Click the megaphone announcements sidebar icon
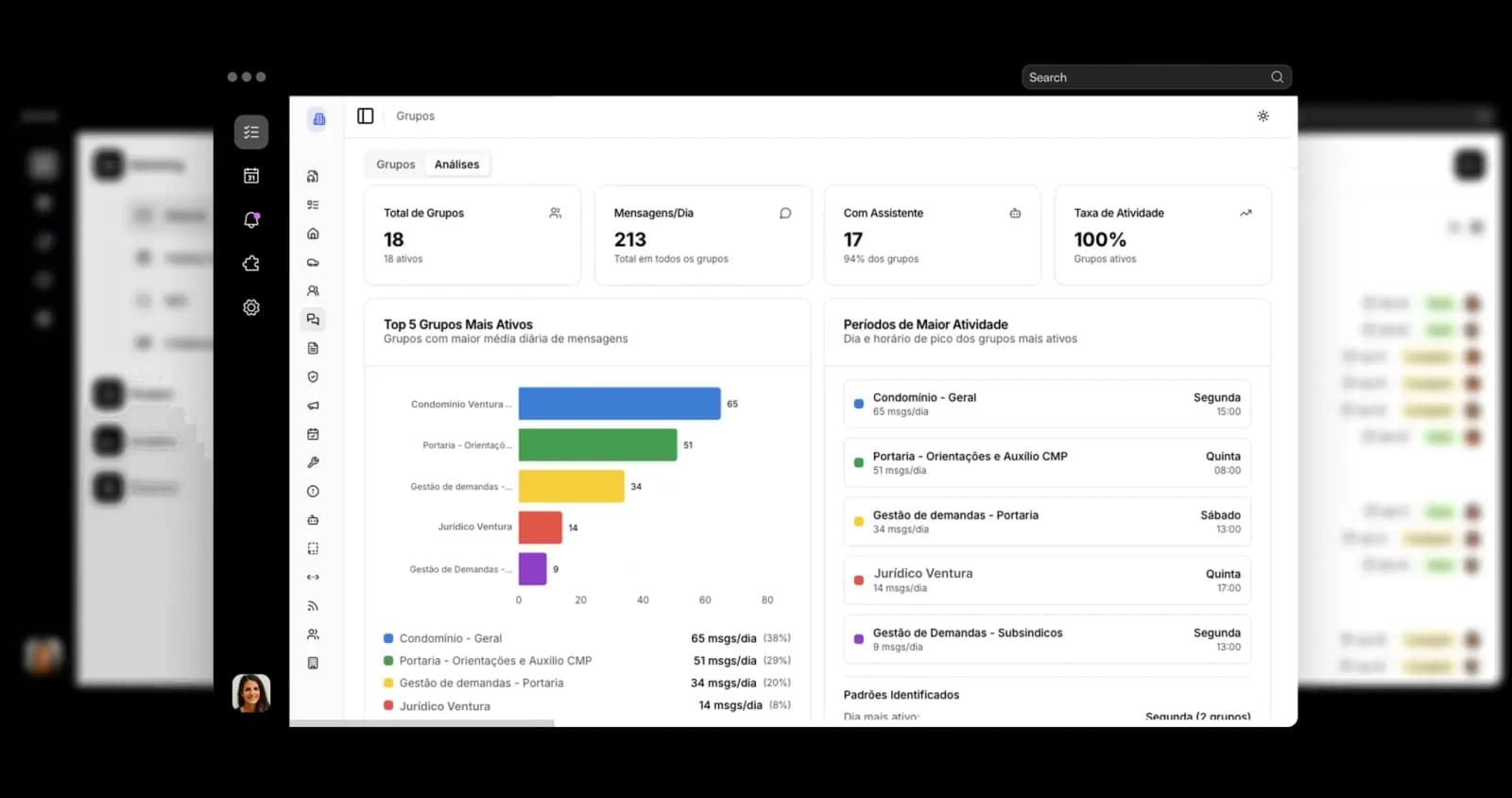1512x798 pixels. click(313, 406)
